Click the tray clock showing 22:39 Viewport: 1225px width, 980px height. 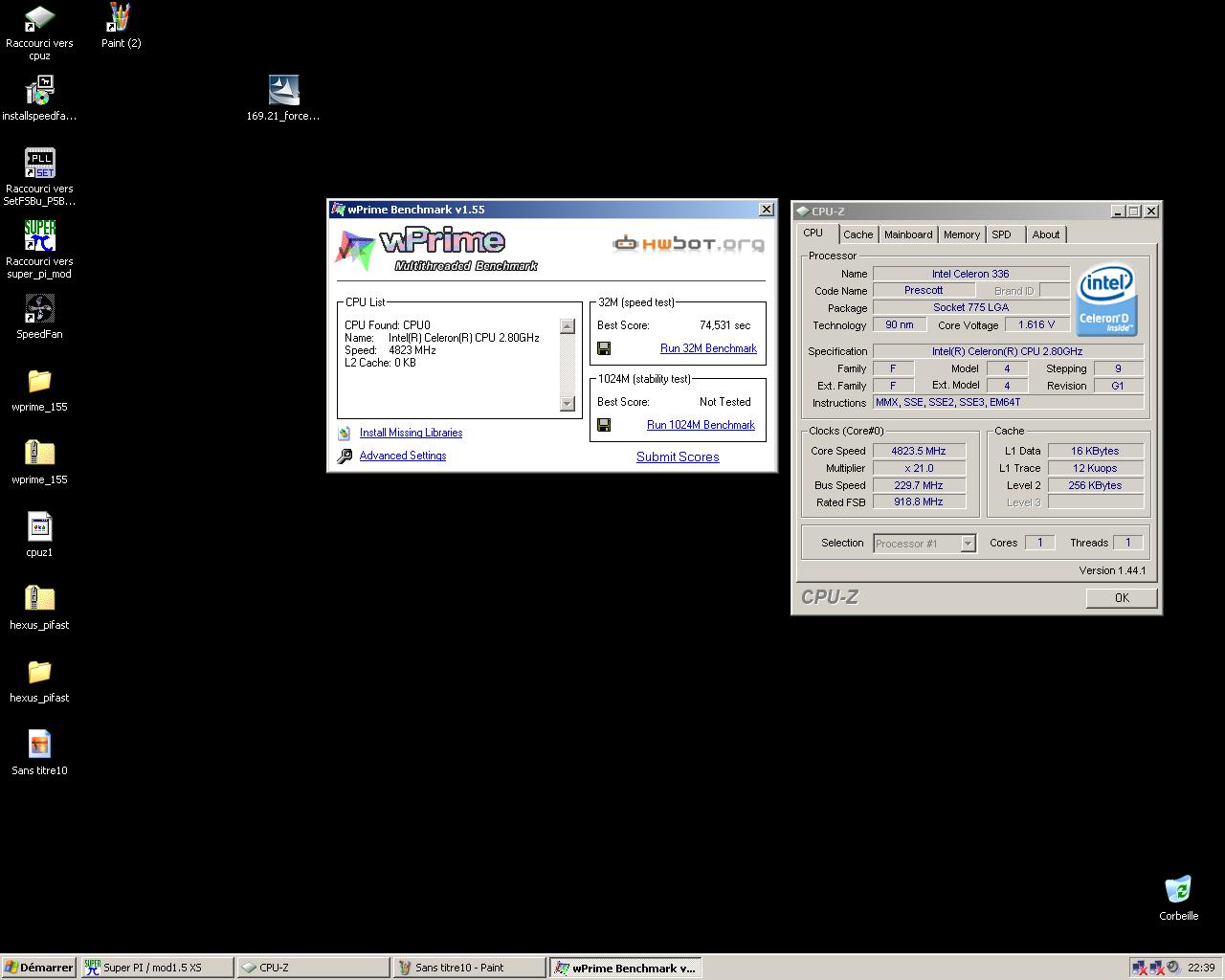[x=1201, y=968]
